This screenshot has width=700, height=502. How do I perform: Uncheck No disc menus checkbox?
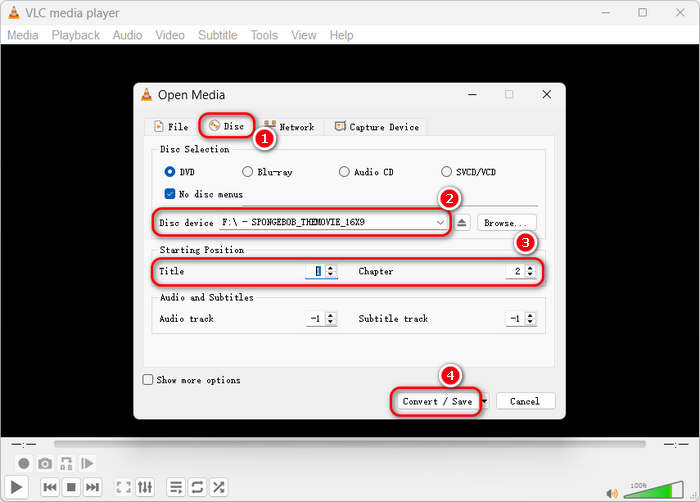(x=170, y=193)
